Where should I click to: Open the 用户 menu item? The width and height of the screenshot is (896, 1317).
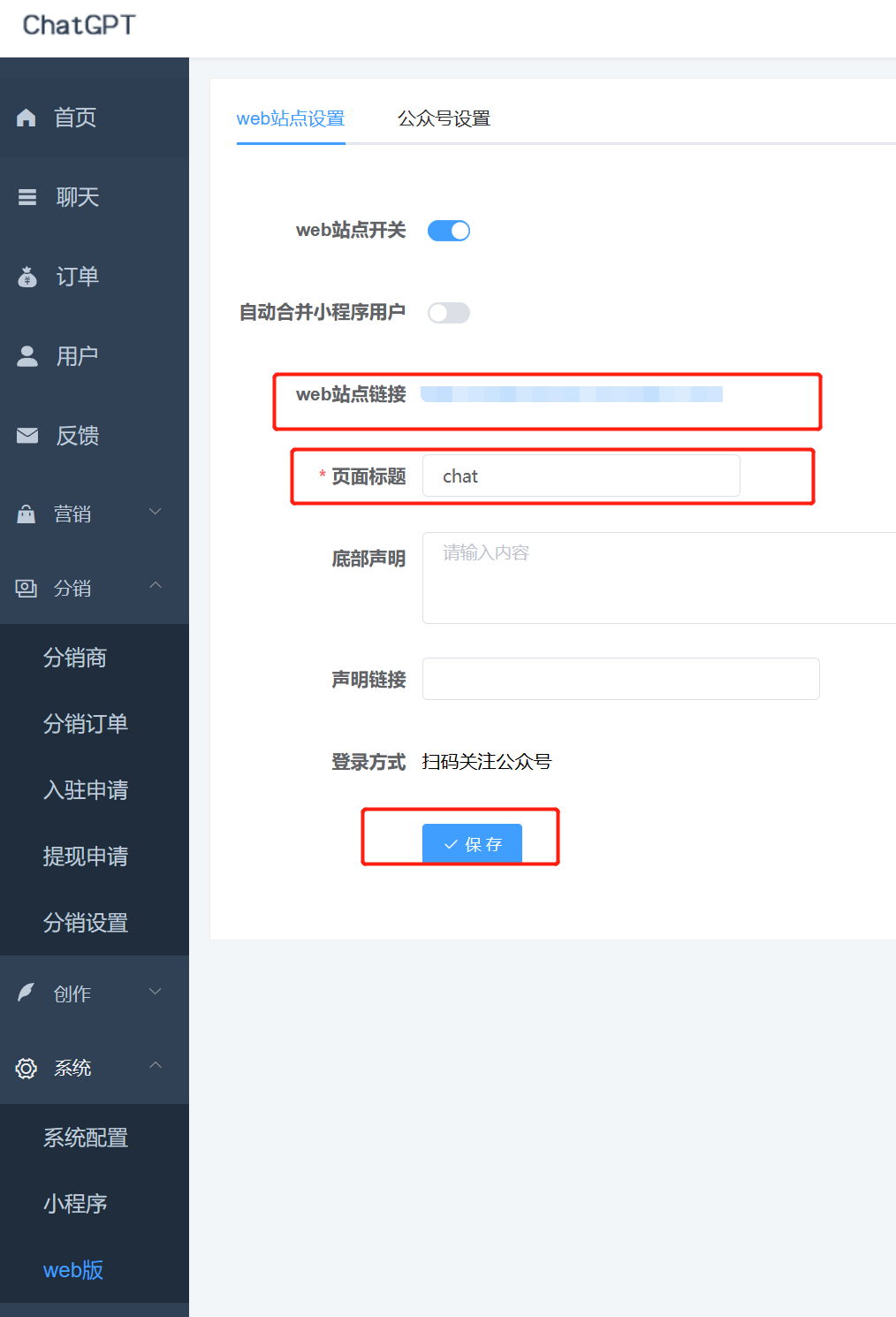point(95,356)
